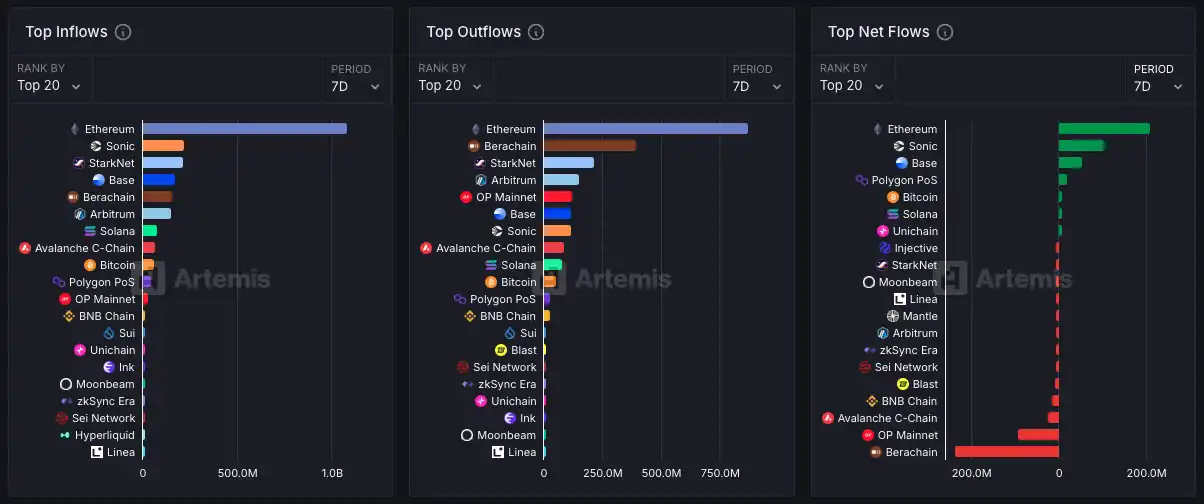Click the Berachain icon in Top Outflows
This screenshot has width=1204, height=504.
pyautogui.click(x=475, y=146)
